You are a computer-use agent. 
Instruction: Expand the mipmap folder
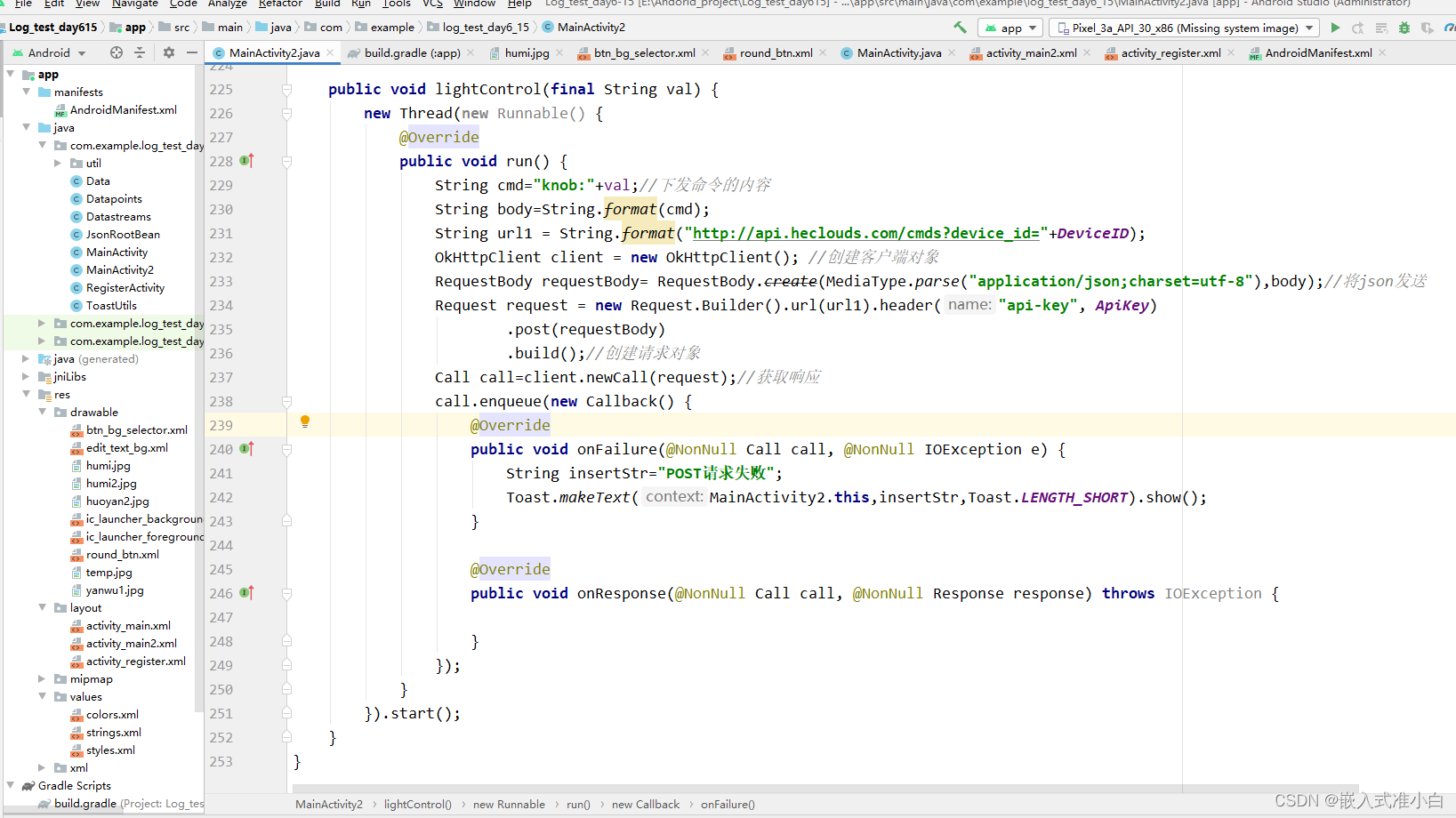(x=42, y=678)
